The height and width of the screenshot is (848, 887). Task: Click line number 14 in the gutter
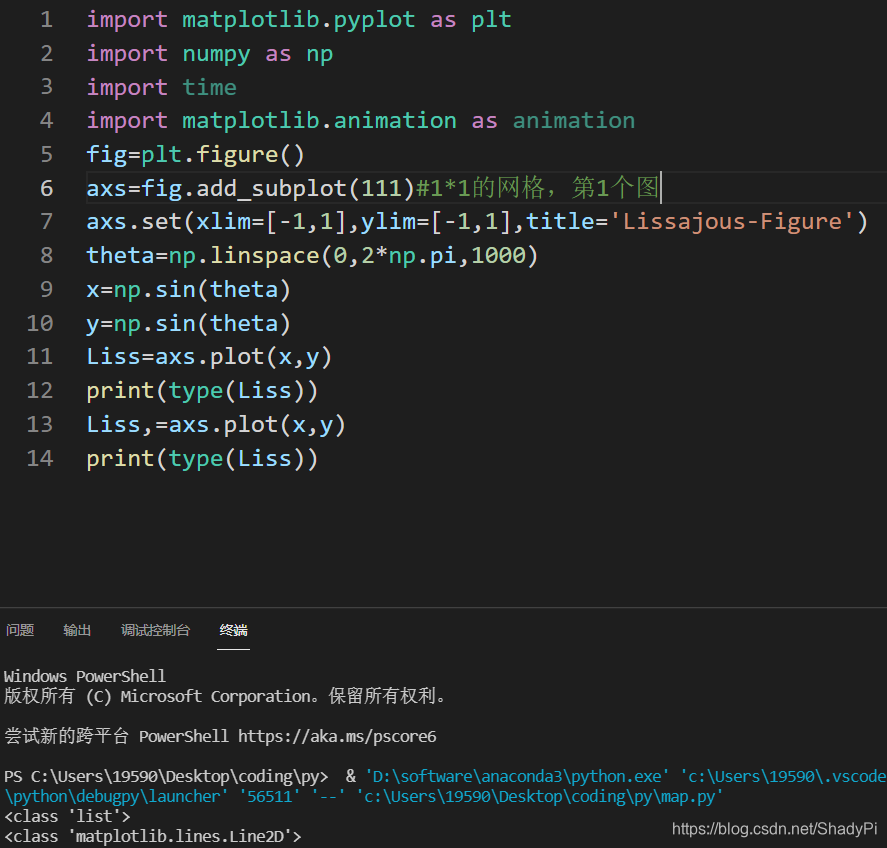40,459
